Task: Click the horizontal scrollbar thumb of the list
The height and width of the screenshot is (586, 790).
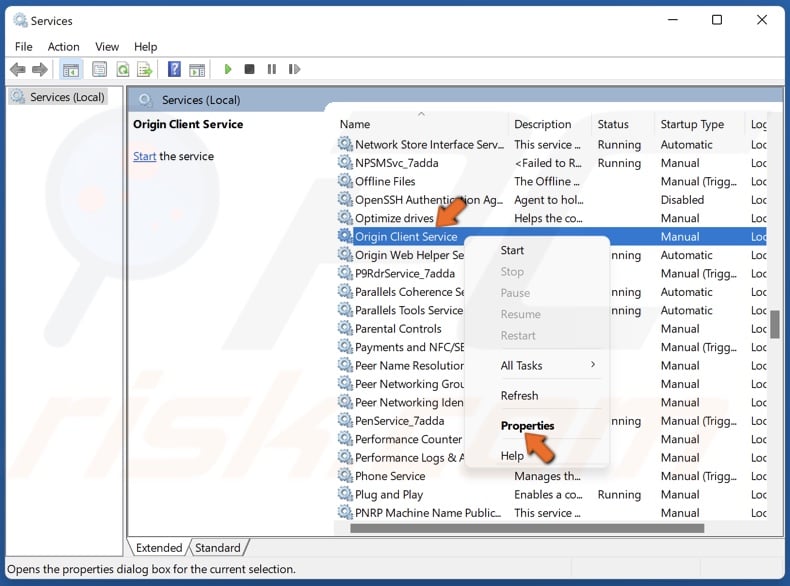Action: [x=527, y=528]
